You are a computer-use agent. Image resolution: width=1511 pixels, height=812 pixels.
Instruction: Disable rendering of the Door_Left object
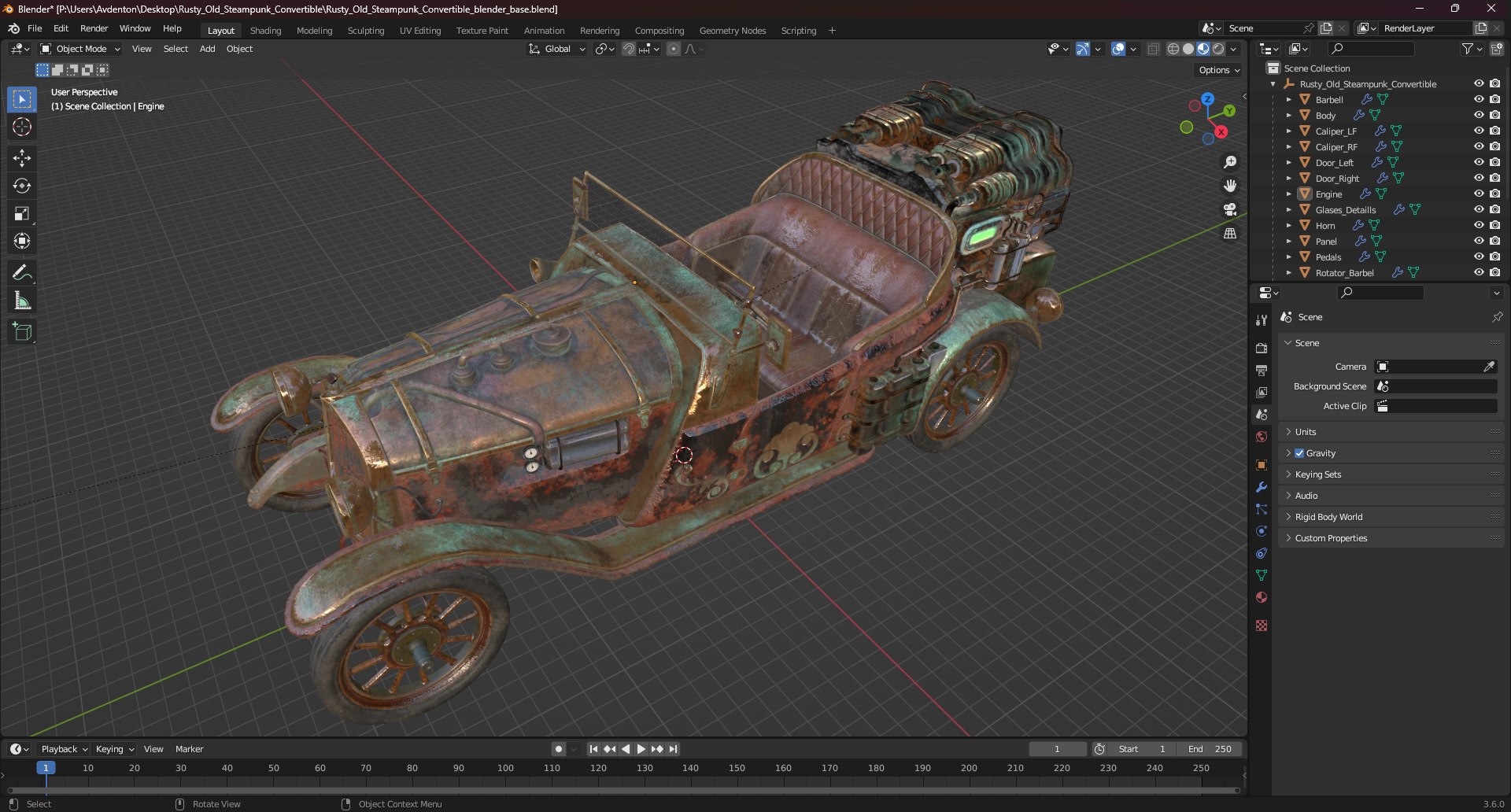pos(1495,162)
